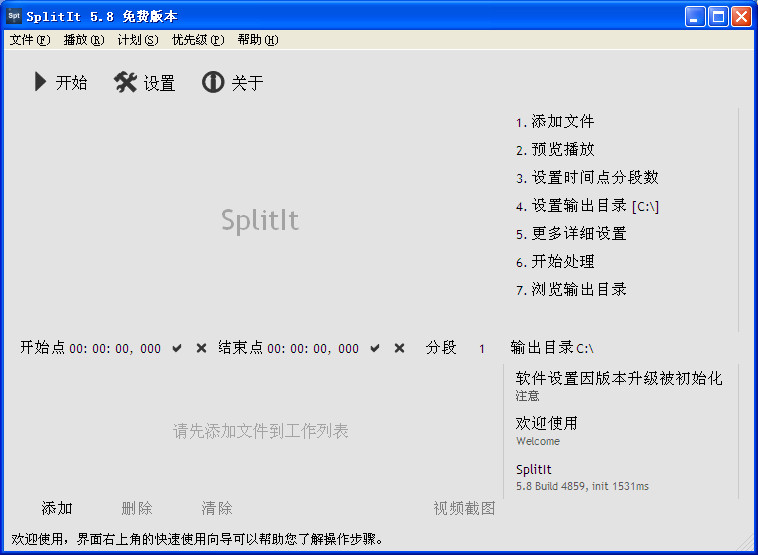
Task: Click the SplitIt app icon in title bar
Action: coord(14,16)
